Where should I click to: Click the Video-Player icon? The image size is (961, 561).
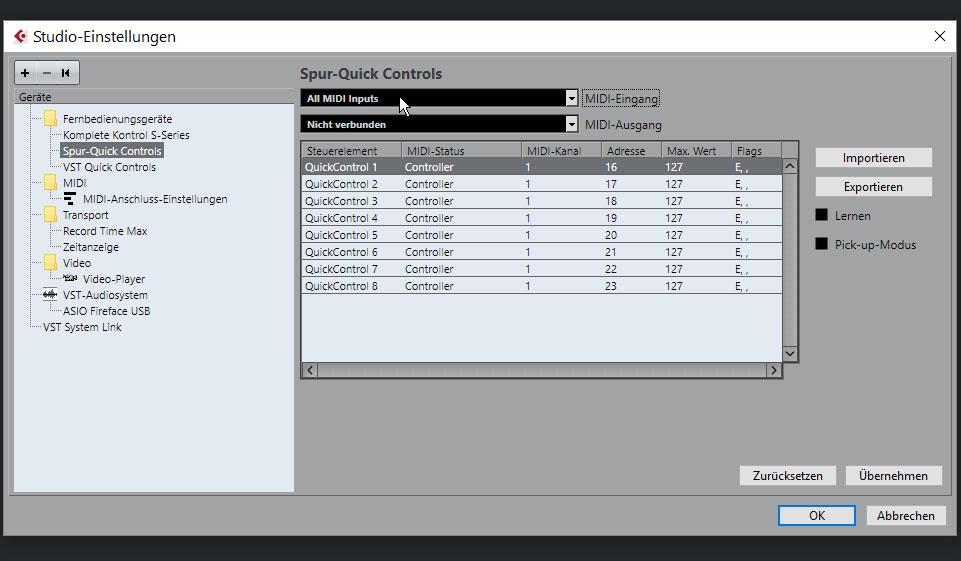69,279
